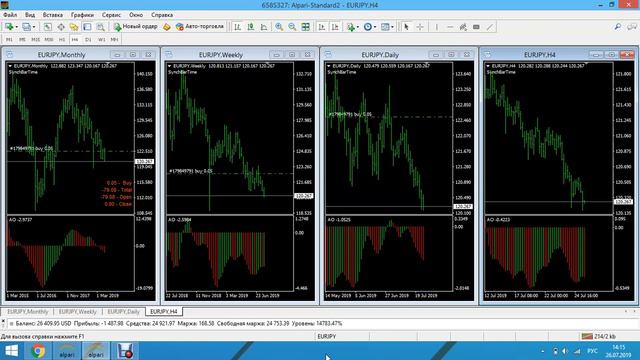Open the Profiles toolbar icon
The image size is (640, 360).
(26, 27)
